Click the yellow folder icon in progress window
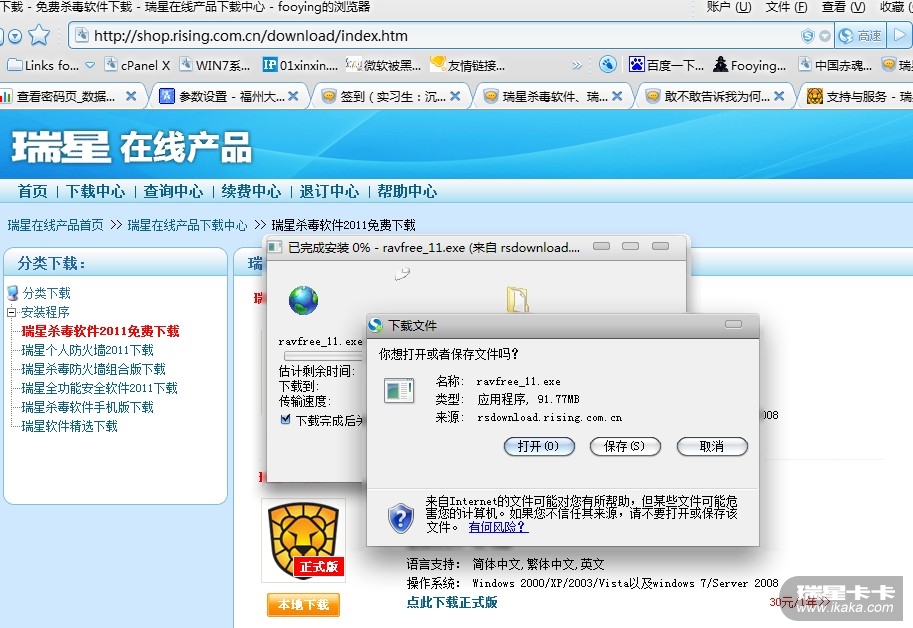This screenshot has width=913, height=628. 517,300
